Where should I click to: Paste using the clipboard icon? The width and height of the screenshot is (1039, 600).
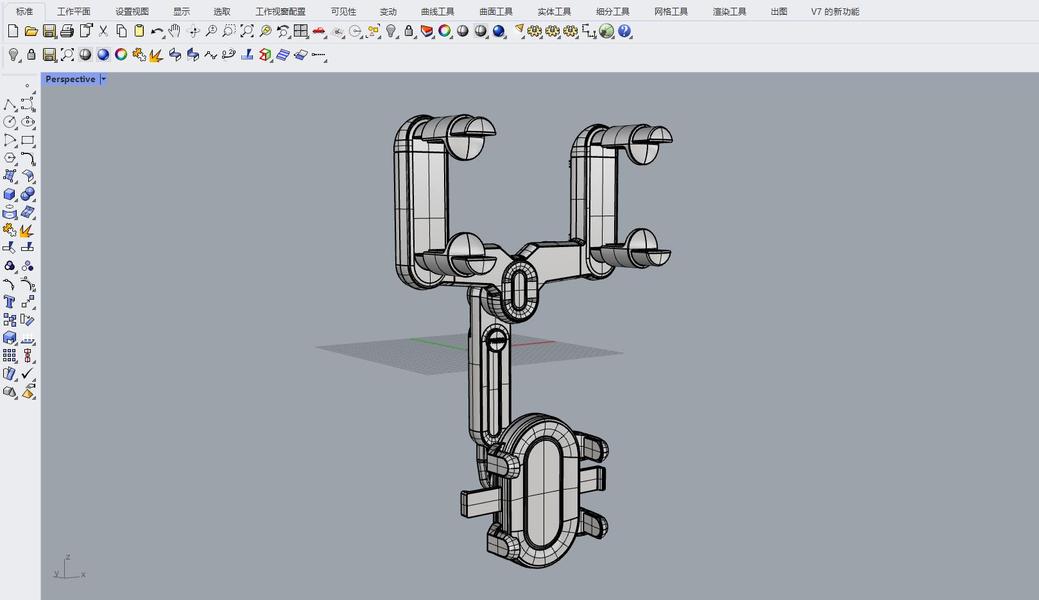(x=138, y=31)
